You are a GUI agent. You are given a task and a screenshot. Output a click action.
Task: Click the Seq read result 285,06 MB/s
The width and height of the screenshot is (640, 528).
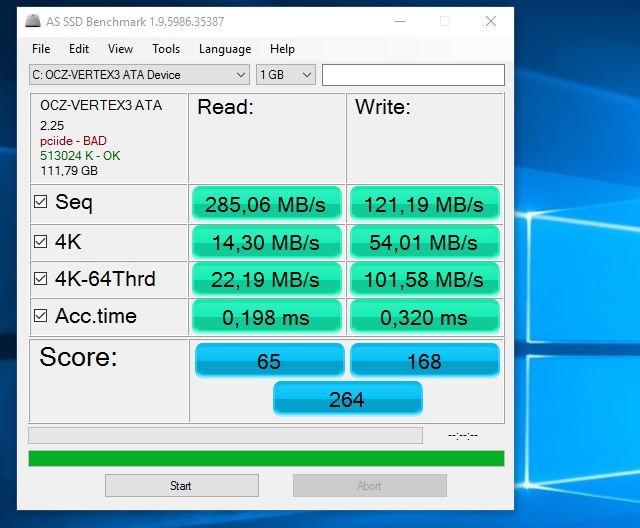(x=267, y=204)
